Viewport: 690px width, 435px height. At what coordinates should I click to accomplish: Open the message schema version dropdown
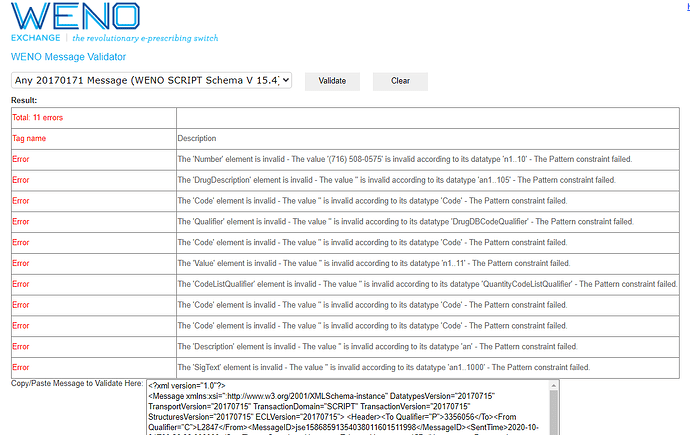click(x=151, y=80)
